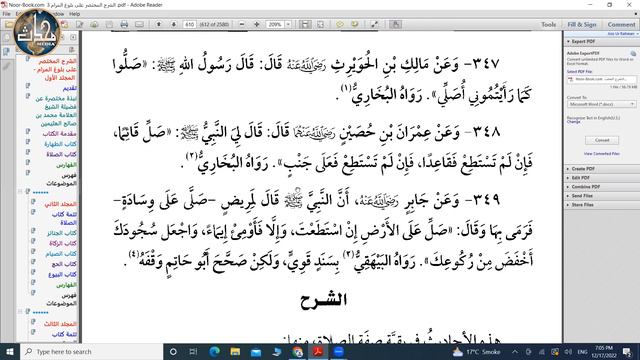Open the email envelope icon in toolbar
Viewport: 640px width, 360px height.
click(139, 24)
